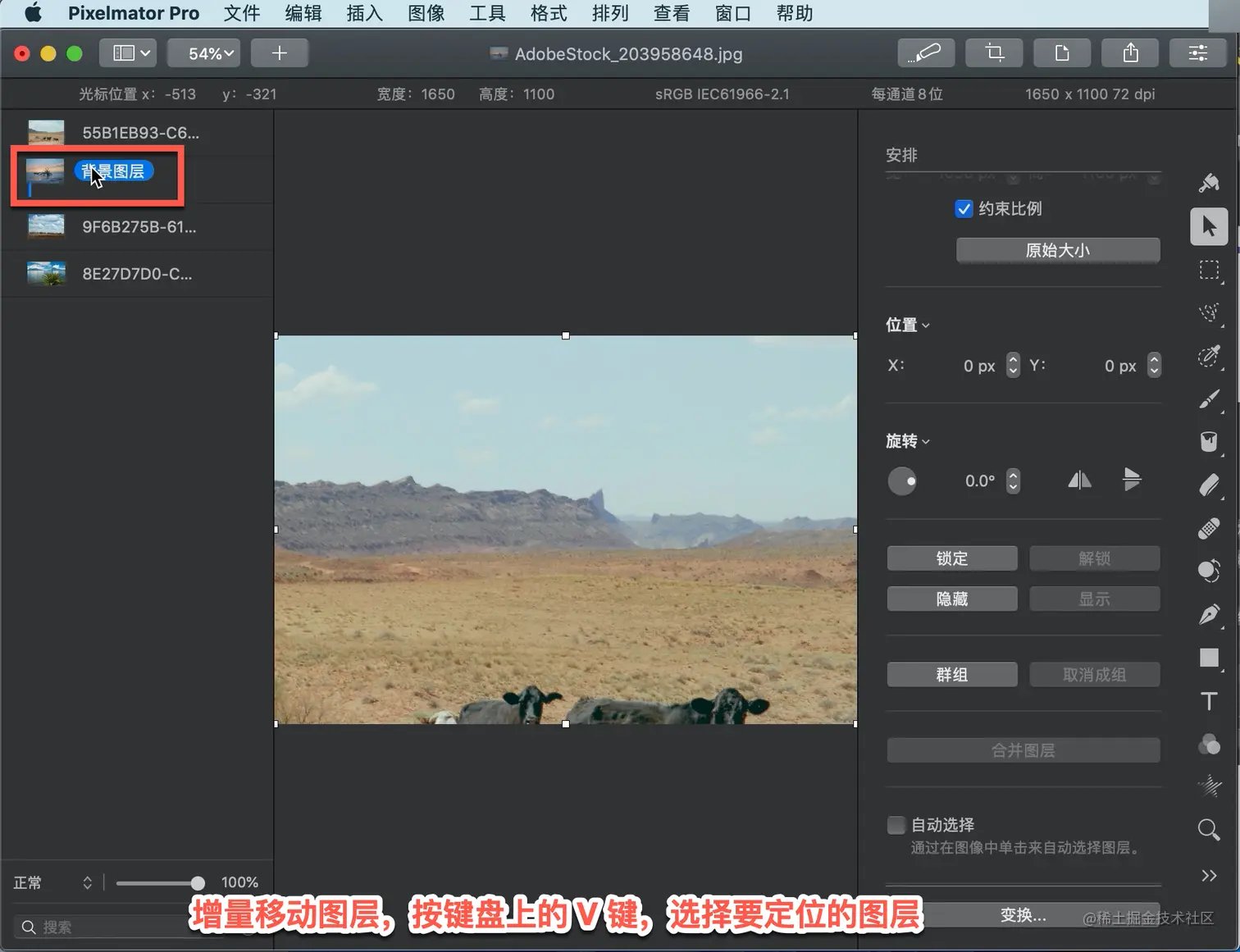
Task: Click the 隐藏 button
Action: [952, 599]
